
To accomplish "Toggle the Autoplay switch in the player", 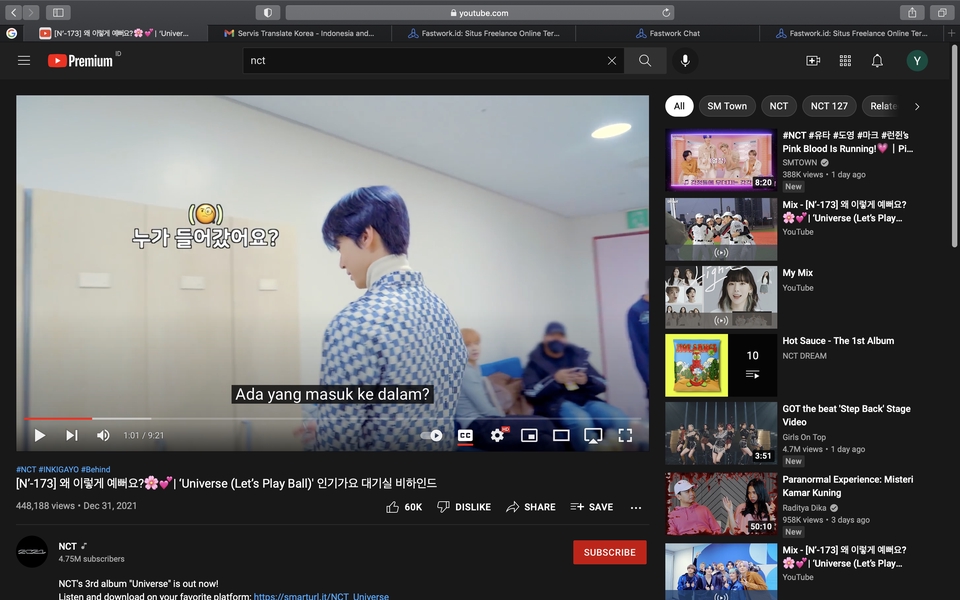I will [430, 435].
